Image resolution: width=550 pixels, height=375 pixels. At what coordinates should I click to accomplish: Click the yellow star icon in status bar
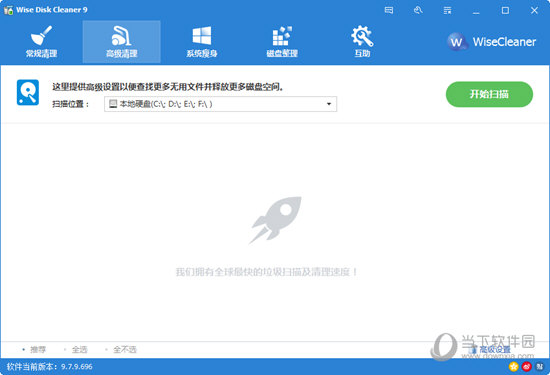(x=514, y=367)
